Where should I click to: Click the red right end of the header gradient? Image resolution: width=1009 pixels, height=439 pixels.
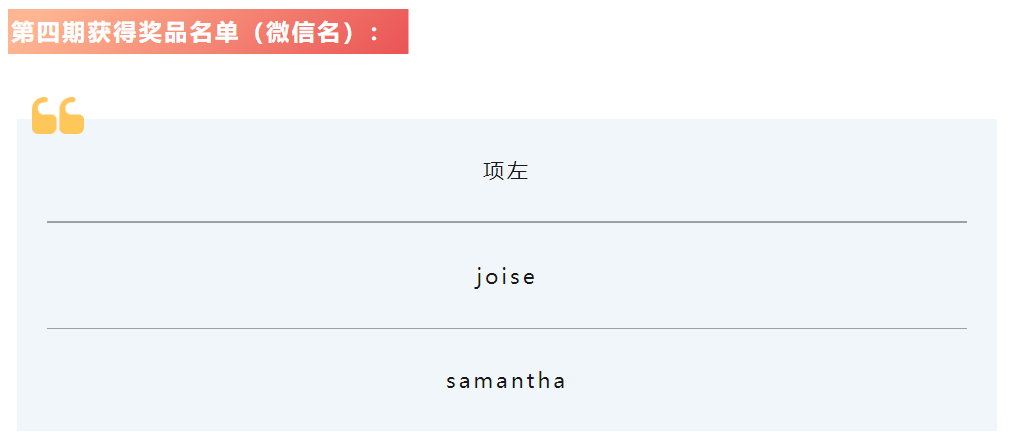(x=396, y=32)
